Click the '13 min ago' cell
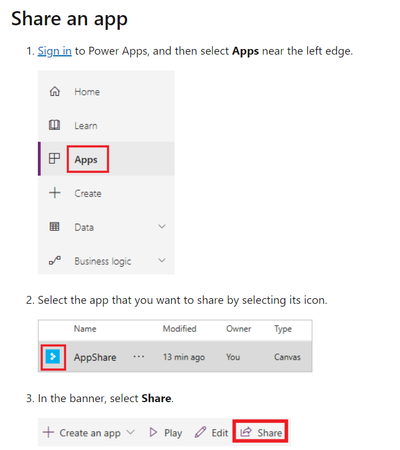 (x=184, y=357)
